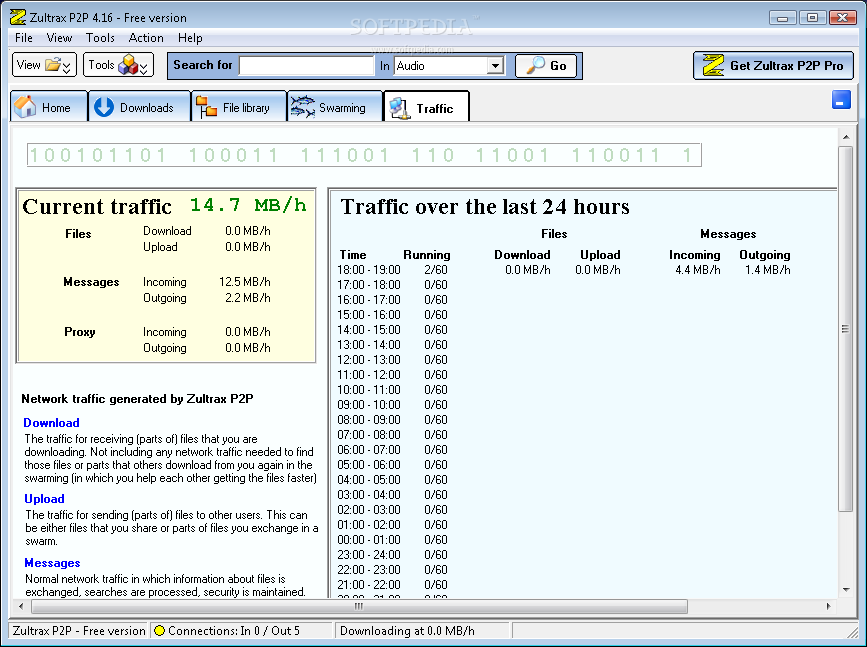Open the Tools dropdown arrow

[144, 68]
